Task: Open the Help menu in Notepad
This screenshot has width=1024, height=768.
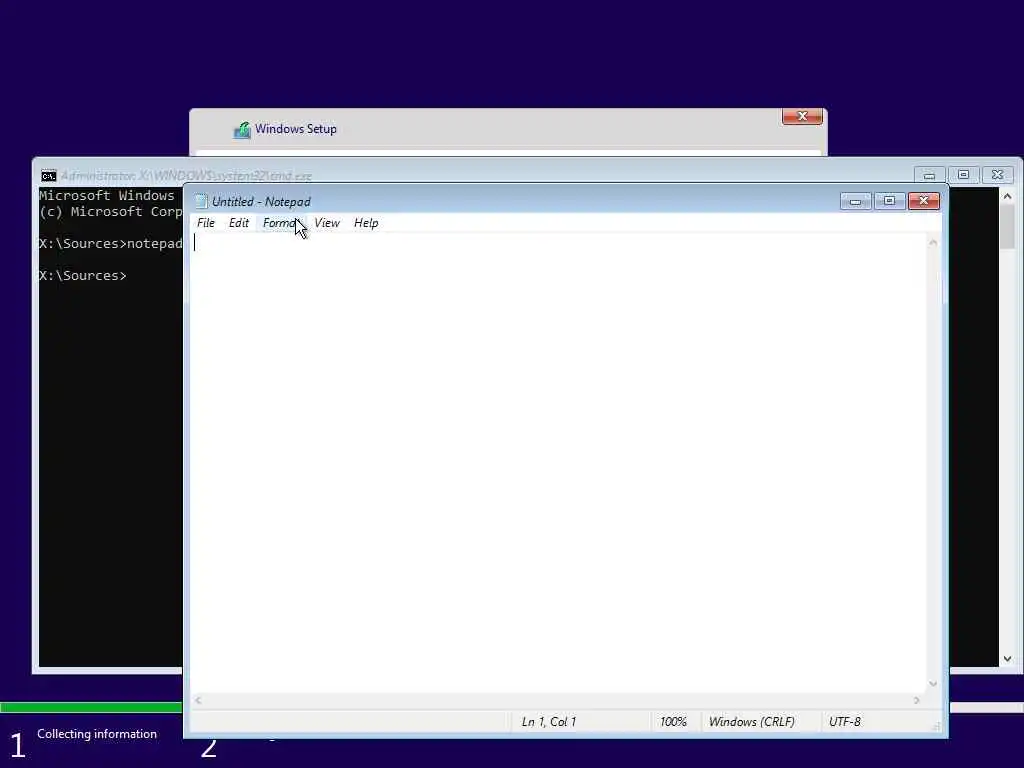Action: [366, 223]
